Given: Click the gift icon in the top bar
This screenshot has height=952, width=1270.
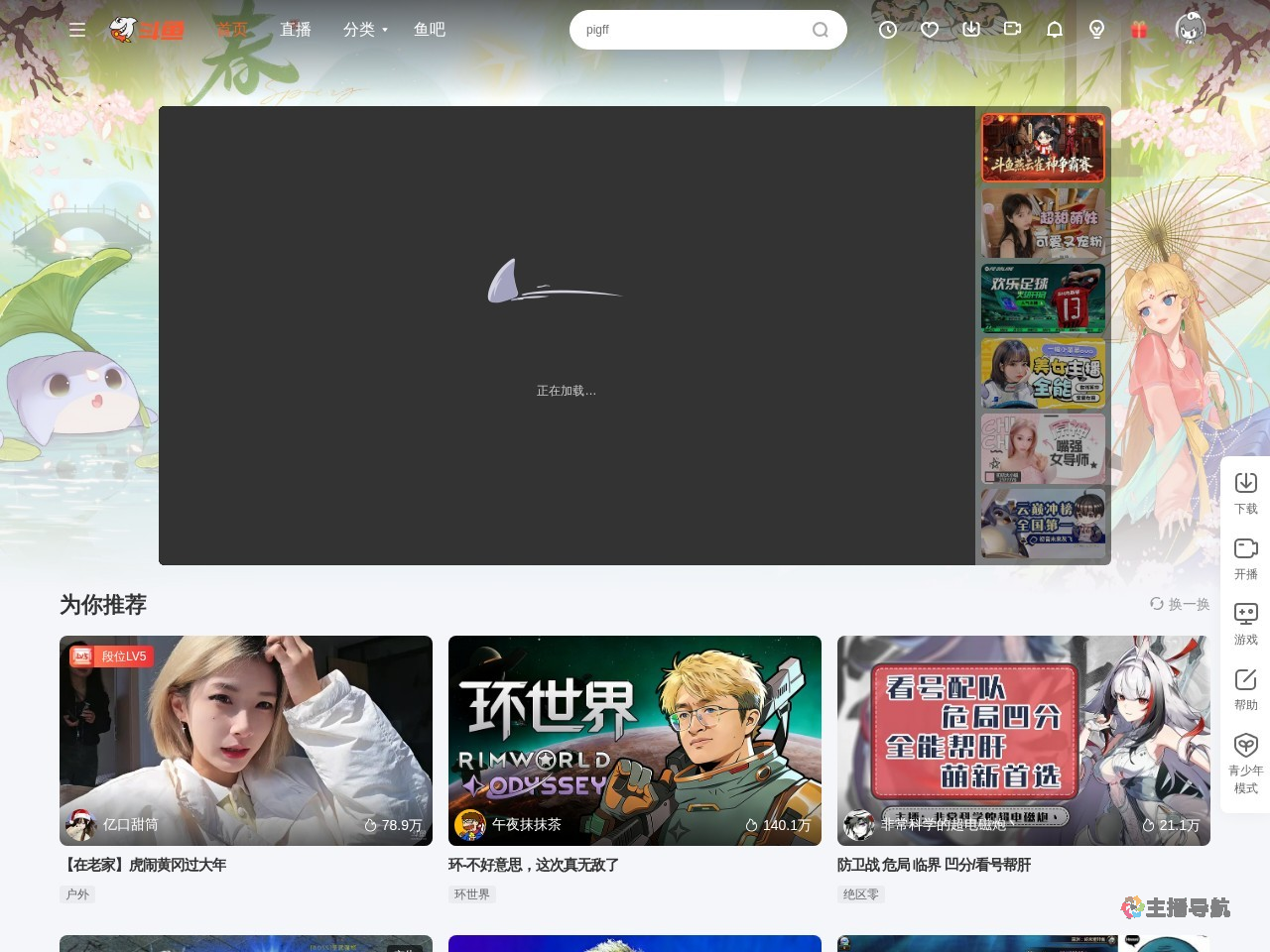Looking at the screenshot, I should click(x=1139, y=30).
